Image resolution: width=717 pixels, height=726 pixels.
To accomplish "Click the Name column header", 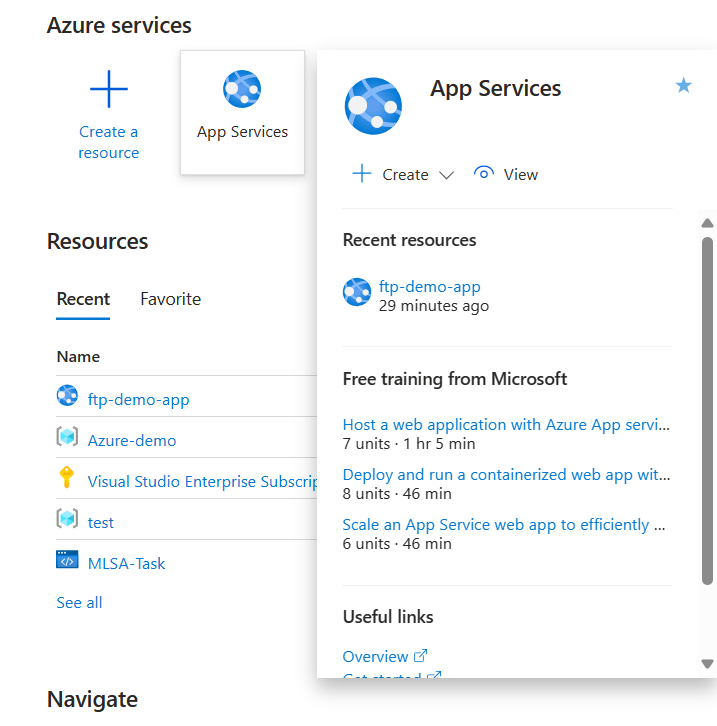I will pyautogui.click(x=78, y=357).
